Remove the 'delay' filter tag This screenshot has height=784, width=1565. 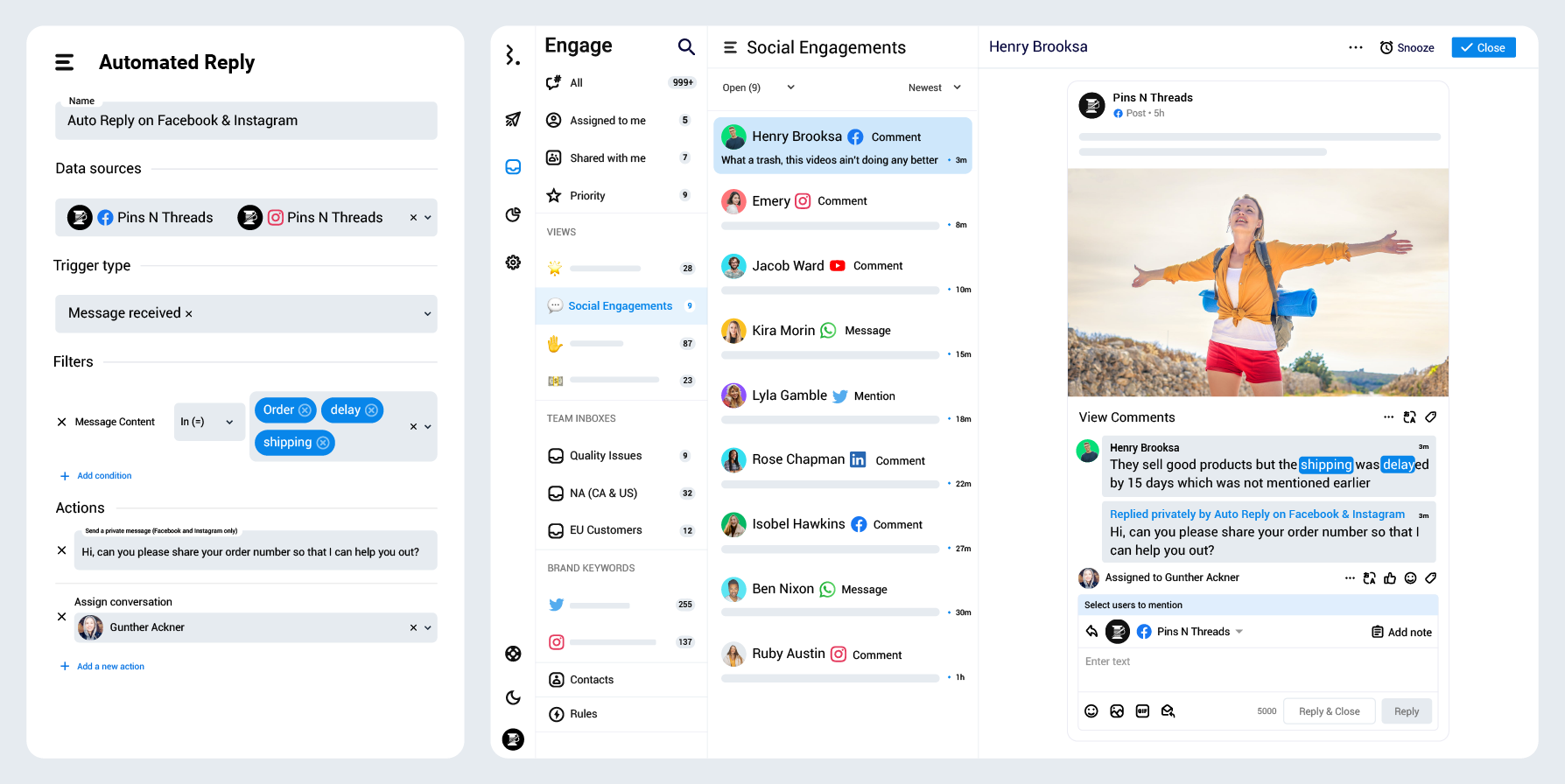tap(371, 410)
